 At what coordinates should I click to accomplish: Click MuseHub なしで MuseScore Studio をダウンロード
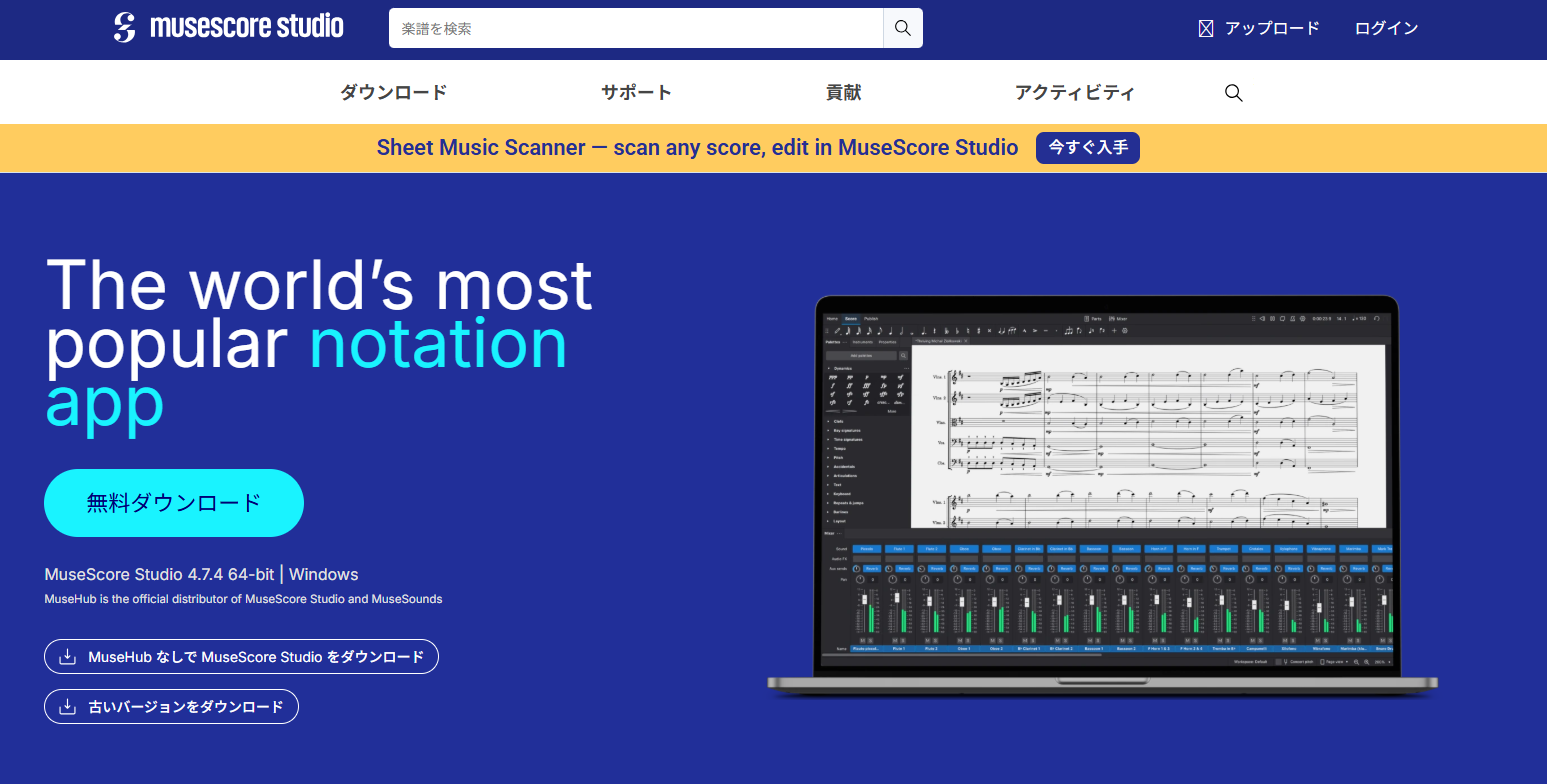point(242,657)
